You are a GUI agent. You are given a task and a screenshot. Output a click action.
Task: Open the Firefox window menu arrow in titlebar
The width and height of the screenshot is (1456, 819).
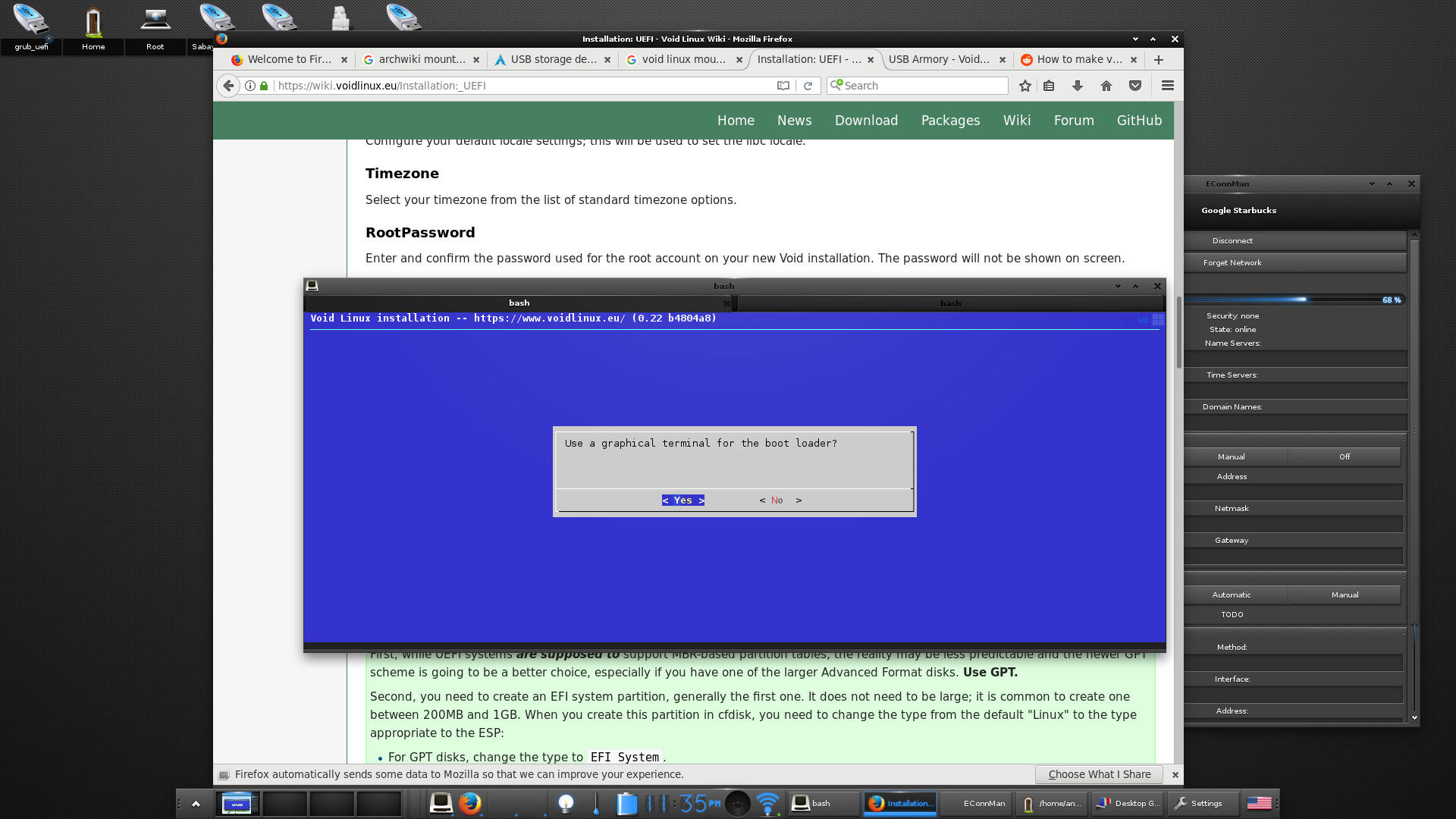click(1135, 39)
